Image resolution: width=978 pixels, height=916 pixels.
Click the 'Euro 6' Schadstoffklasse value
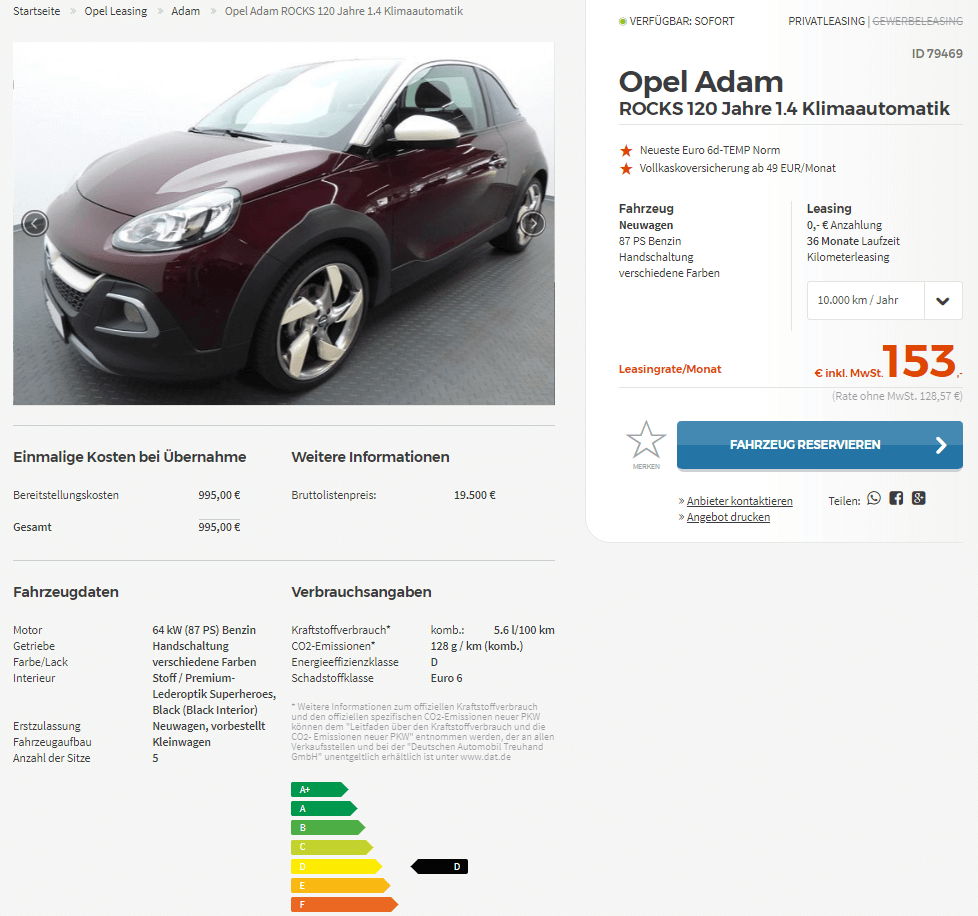447,678
